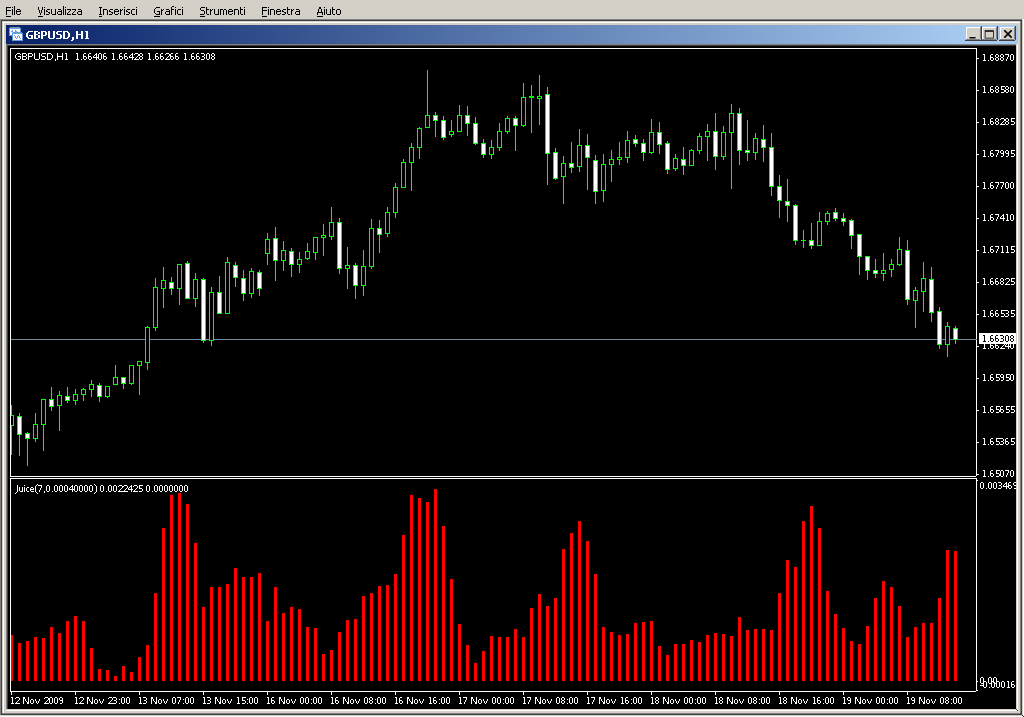Click the GBPUSD,H1 chart window icon
The width and height of the screenshot is (1024, 717).
tap(16, 34)
